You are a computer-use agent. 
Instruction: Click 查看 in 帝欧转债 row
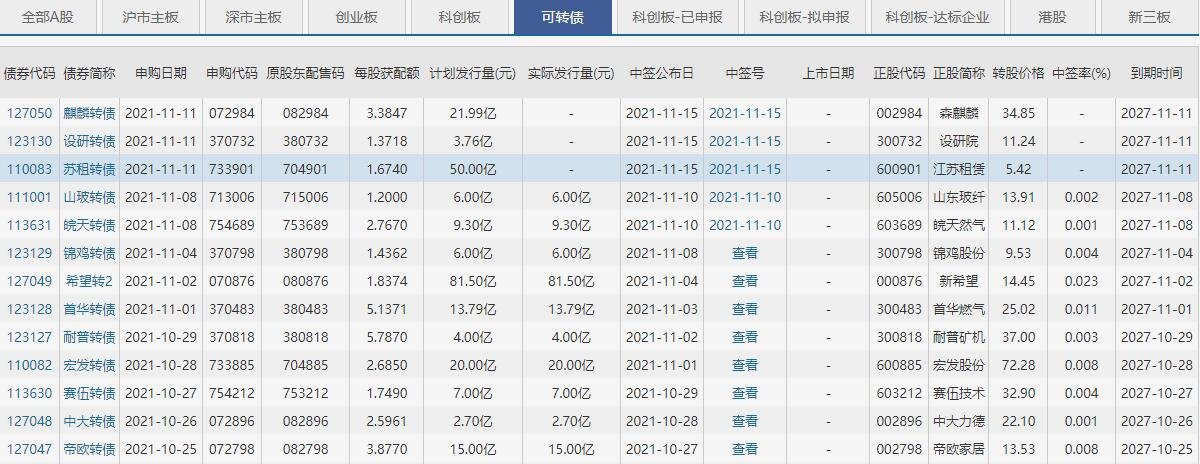(x=745, y=449)
